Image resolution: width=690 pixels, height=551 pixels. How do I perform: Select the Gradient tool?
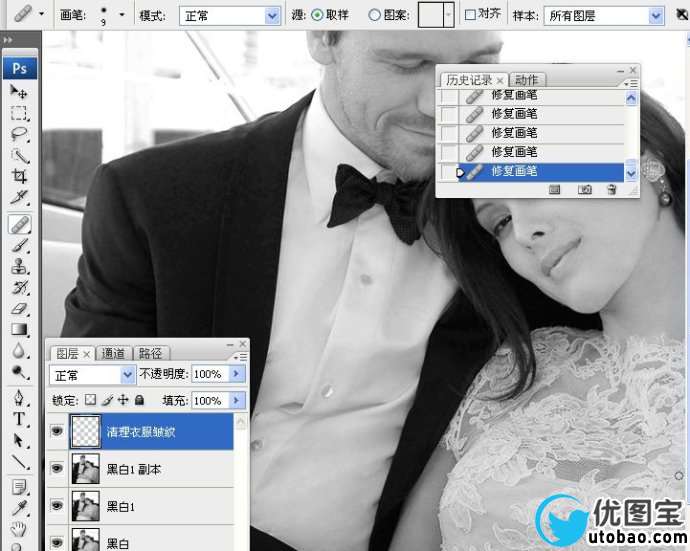point(18,330)
